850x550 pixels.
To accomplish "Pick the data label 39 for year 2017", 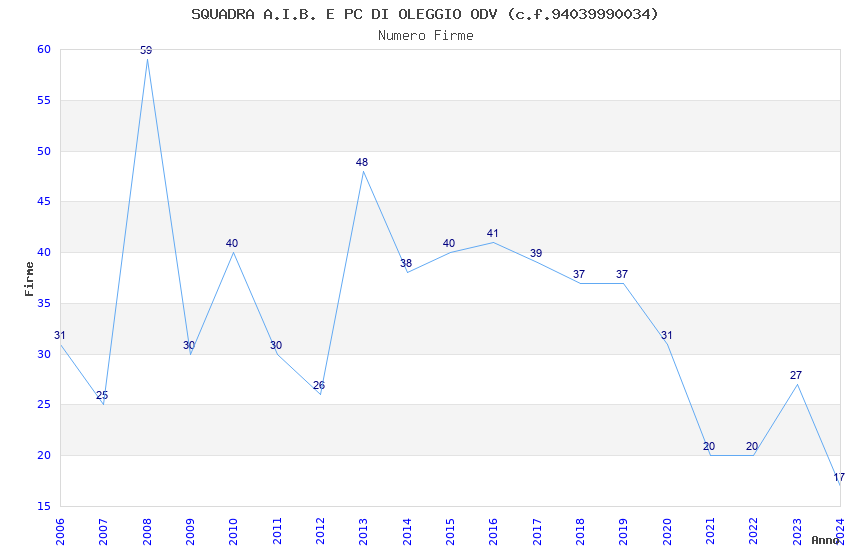I will (536, 253).
